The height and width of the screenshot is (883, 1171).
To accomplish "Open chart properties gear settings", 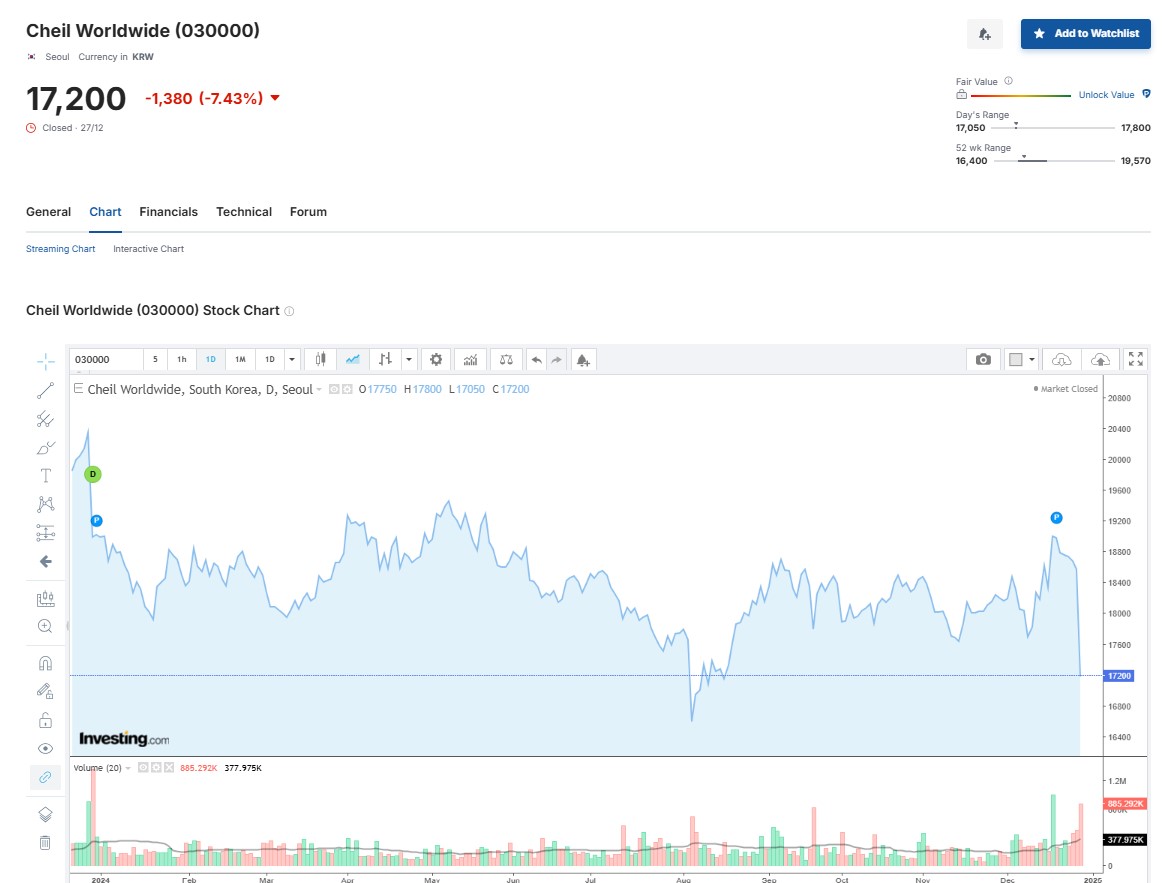I will pos(436,359).
